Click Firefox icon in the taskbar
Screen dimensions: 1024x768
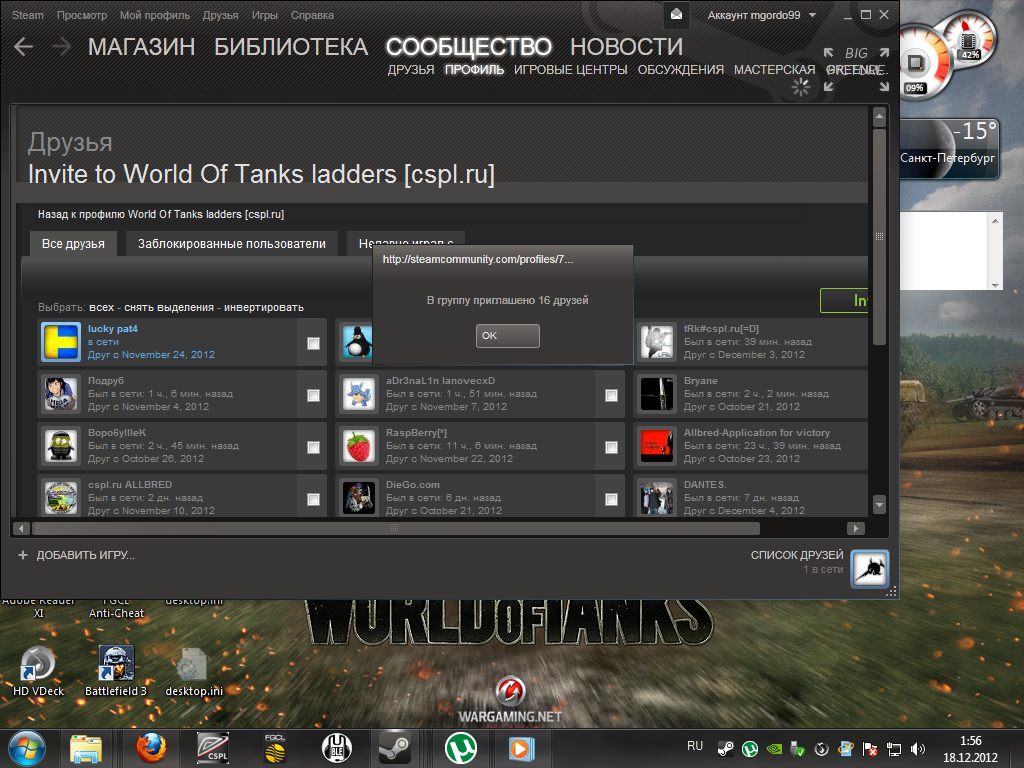coord(151,747)
